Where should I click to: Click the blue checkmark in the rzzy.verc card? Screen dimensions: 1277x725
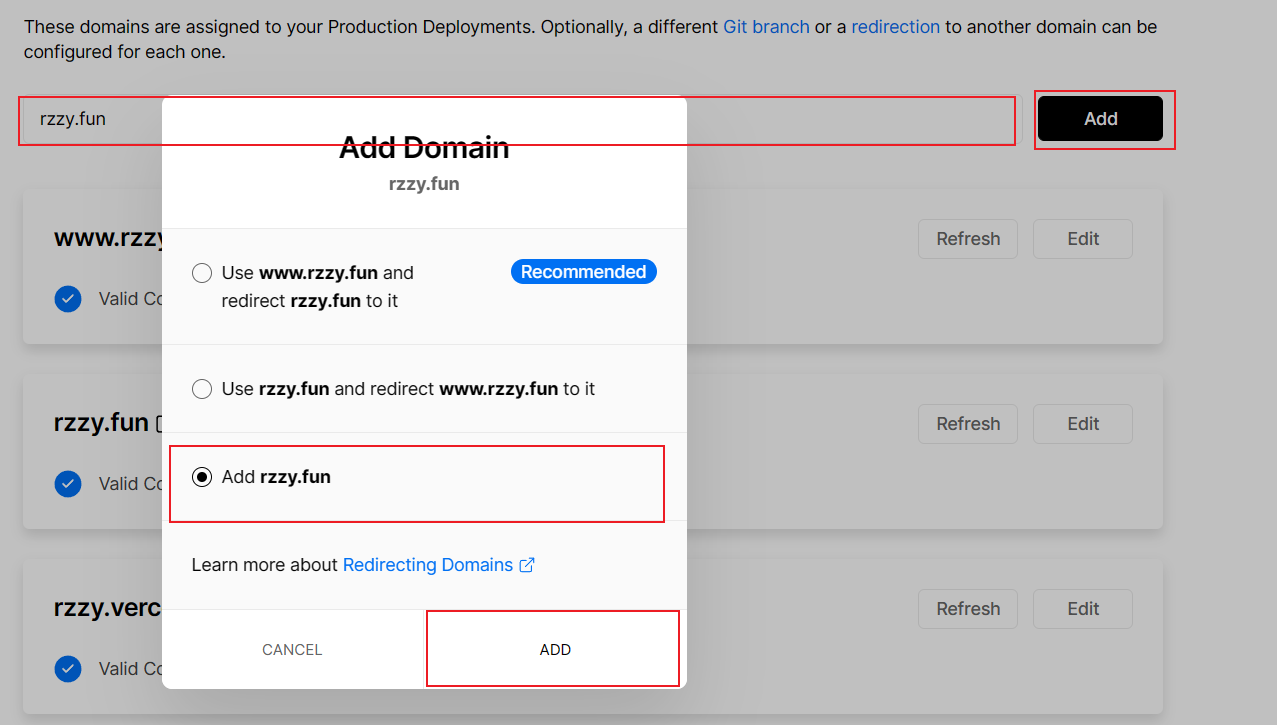[68, 669]
